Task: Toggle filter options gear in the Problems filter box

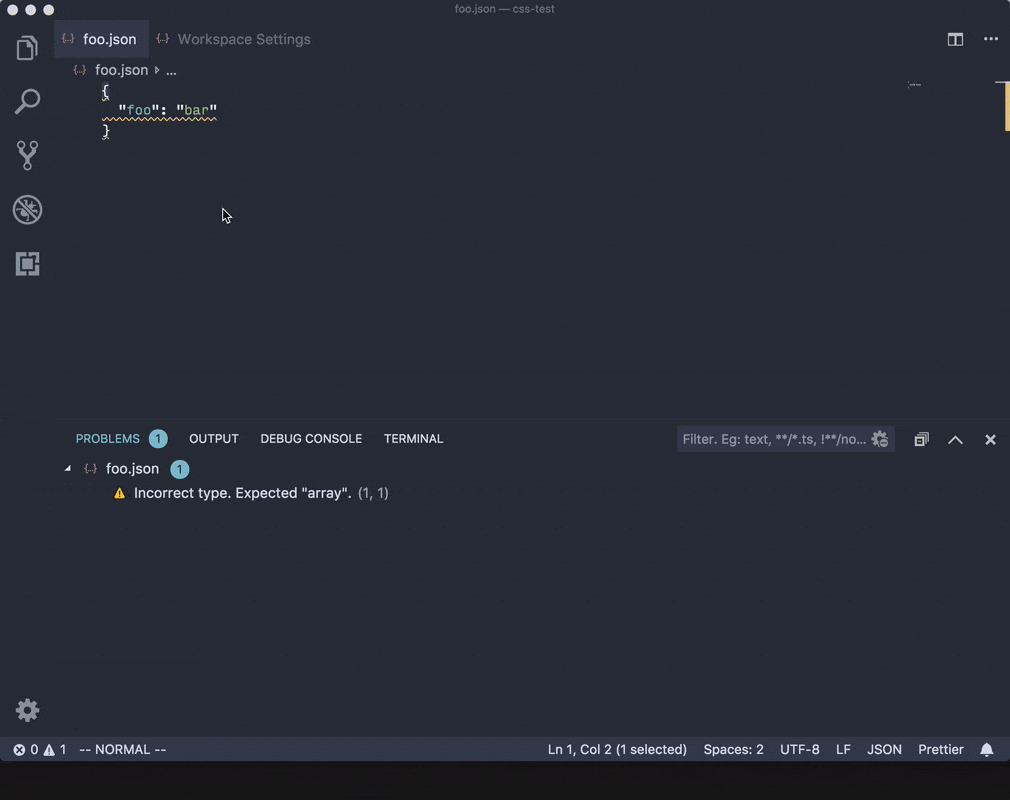Action: tap(879, 438)
